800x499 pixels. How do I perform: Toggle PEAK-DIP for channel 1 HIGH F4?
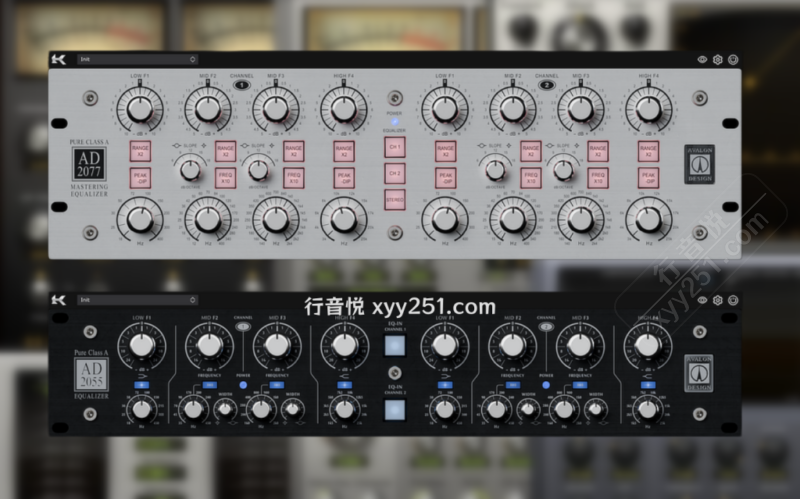click(344, 178)
